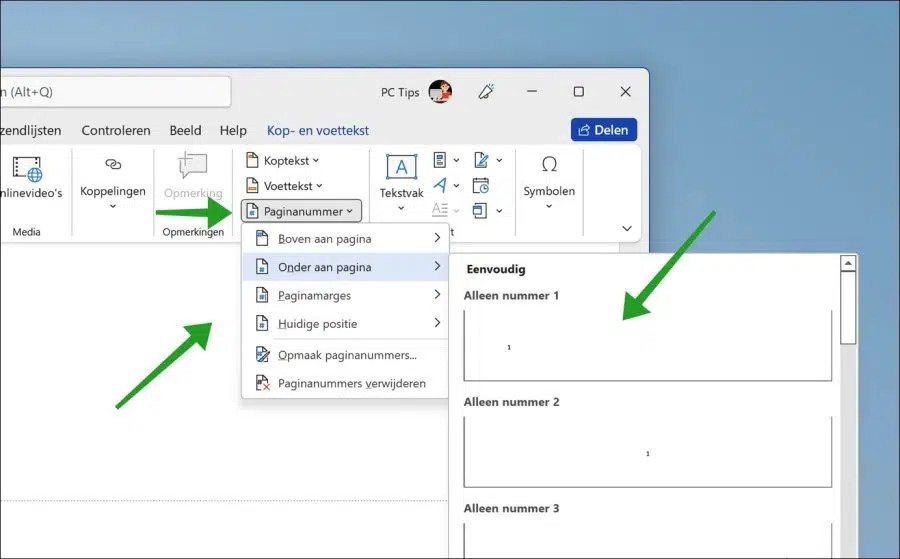Image resolution: width=900 pixels, height=559 pixels.
Task: Collapse the ribbon with the chevron
Action: [x=627, y=228]
